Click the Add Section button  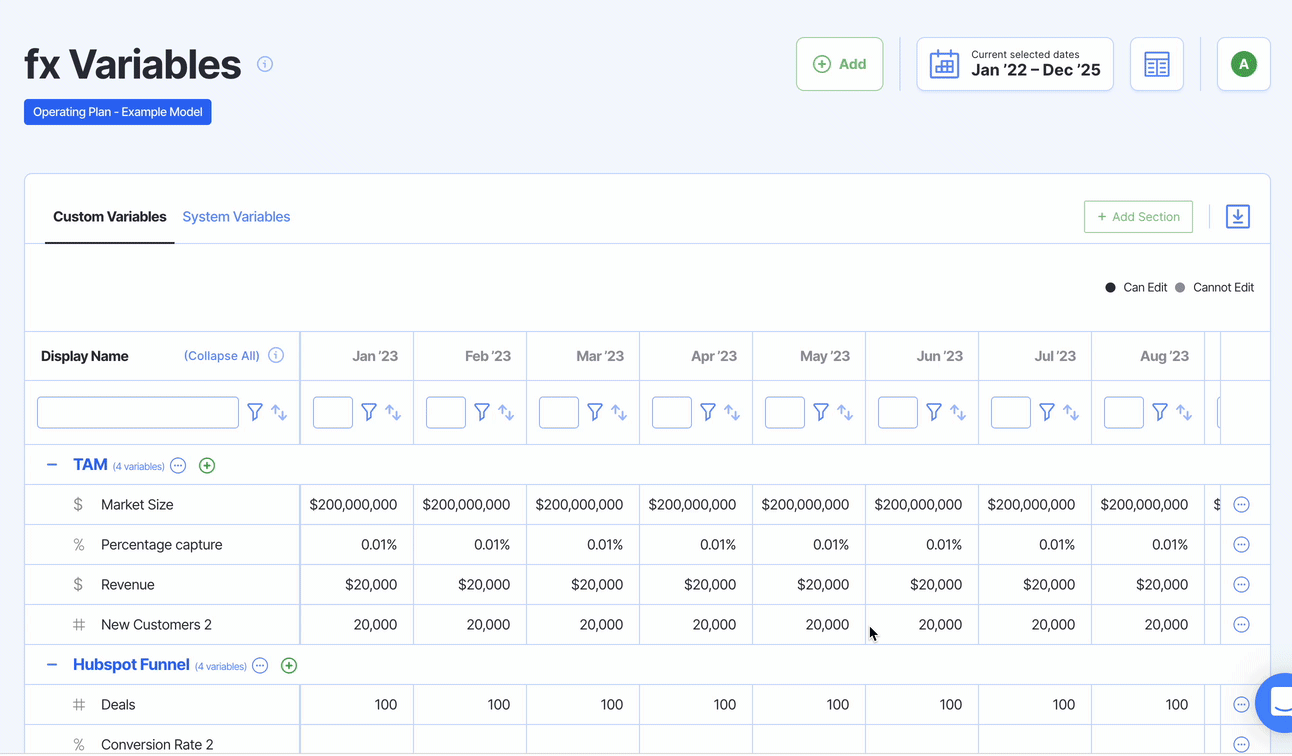click(x=1138, y=217)
